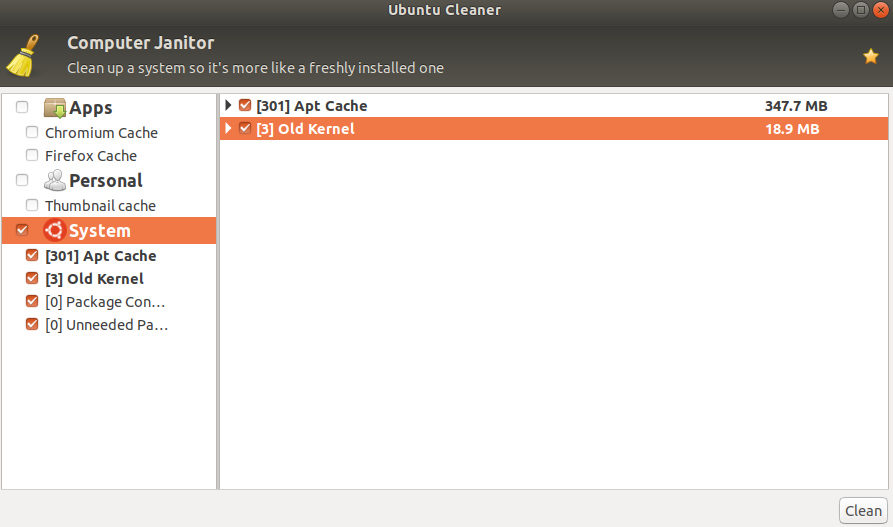Uncheck sidebar [301] Apt Cache checkbox
Screen dimensions: 893x527
coord(32,255)
